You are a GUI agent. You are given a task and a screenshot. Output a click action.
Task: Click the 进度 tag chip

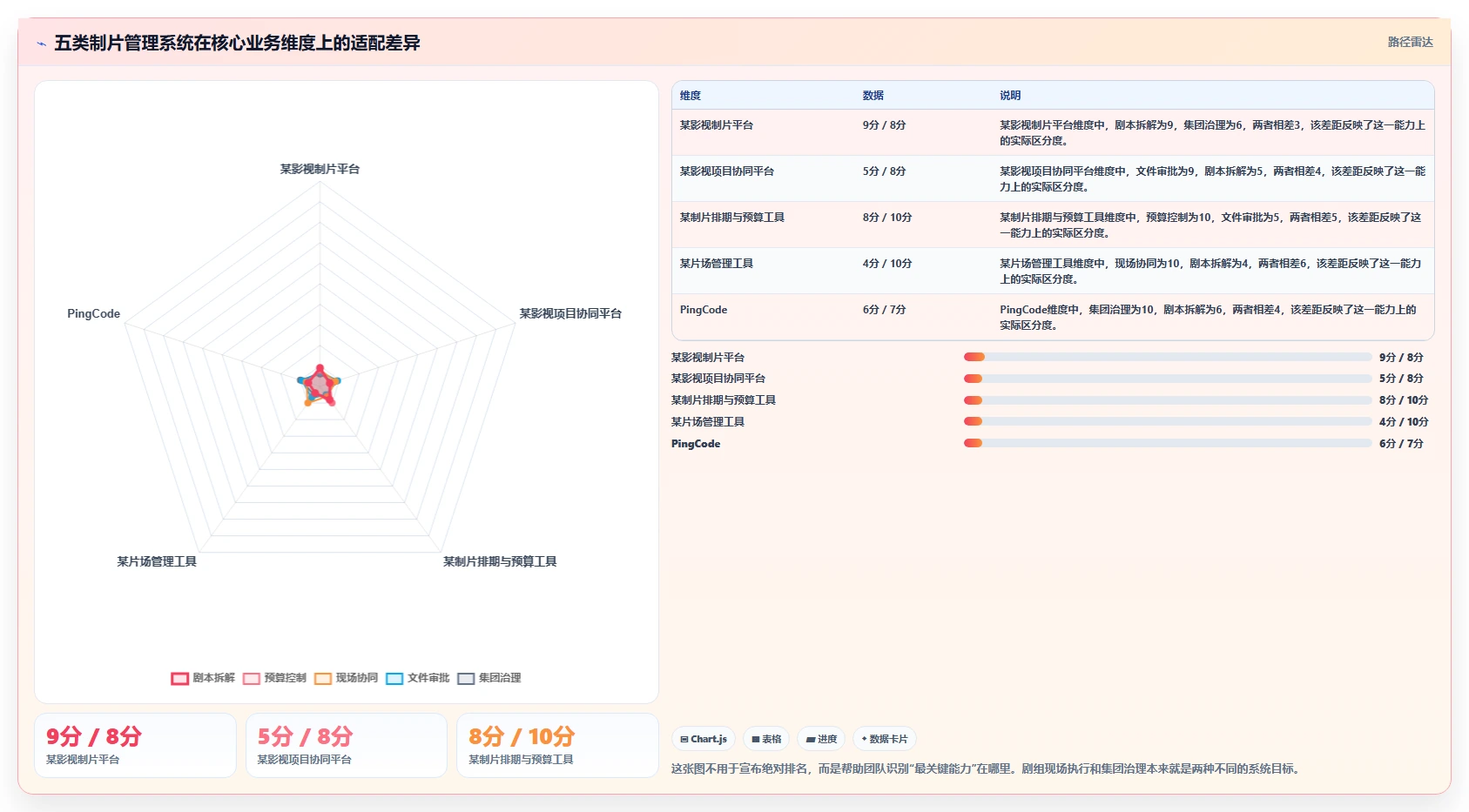point(821,739)
